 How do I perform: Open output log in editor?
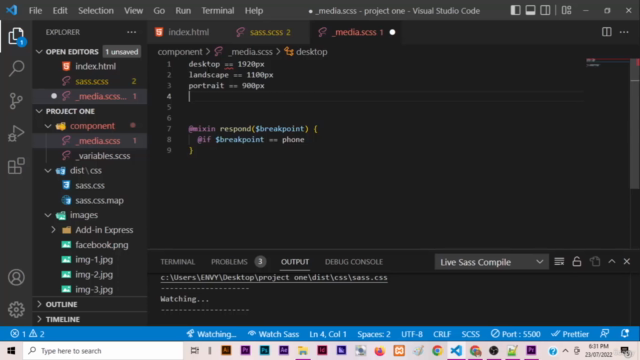pos(595,262)
